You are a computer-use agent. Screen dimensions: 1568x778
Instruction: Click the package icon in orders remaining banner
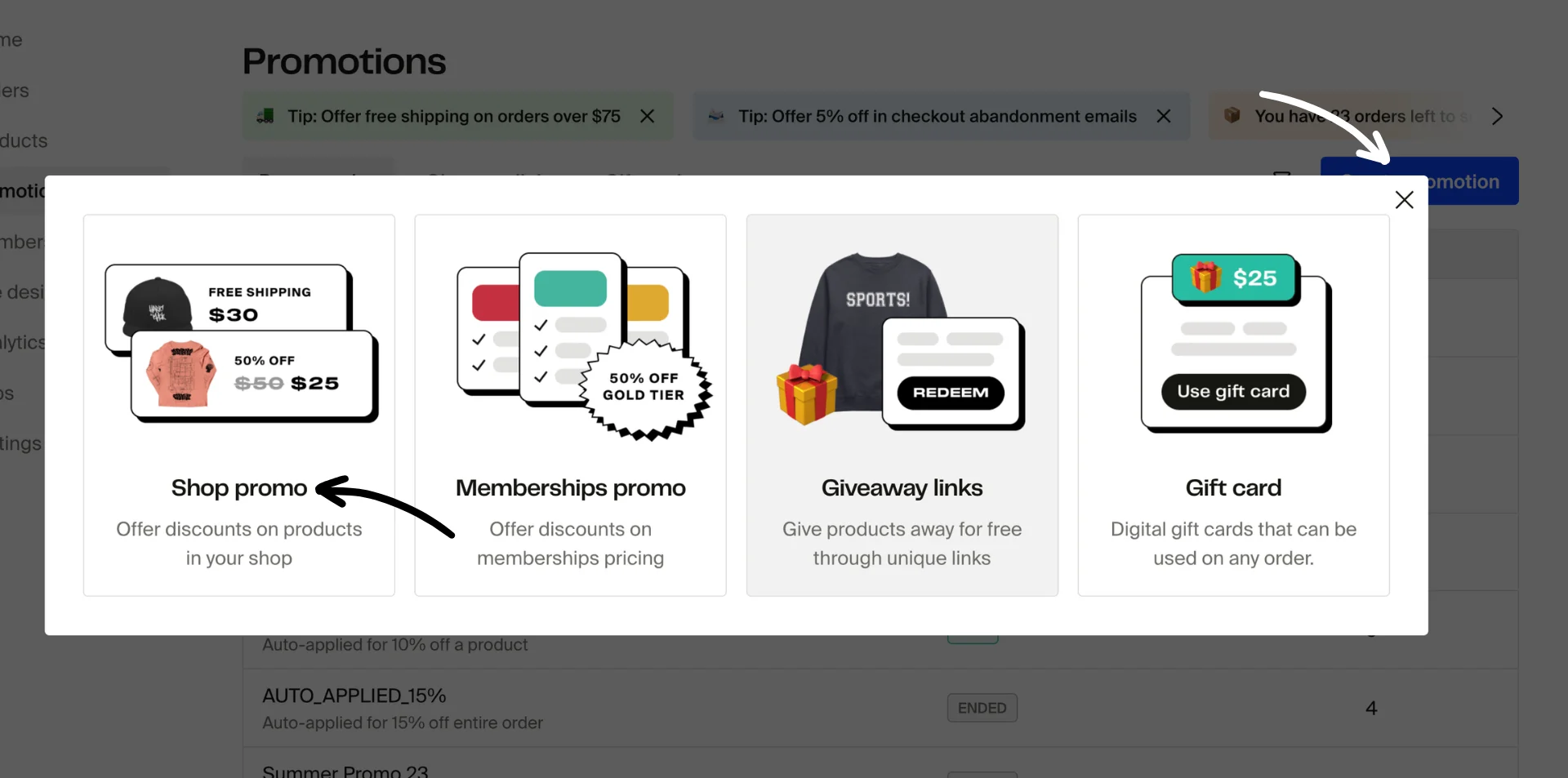(1233, 116)
